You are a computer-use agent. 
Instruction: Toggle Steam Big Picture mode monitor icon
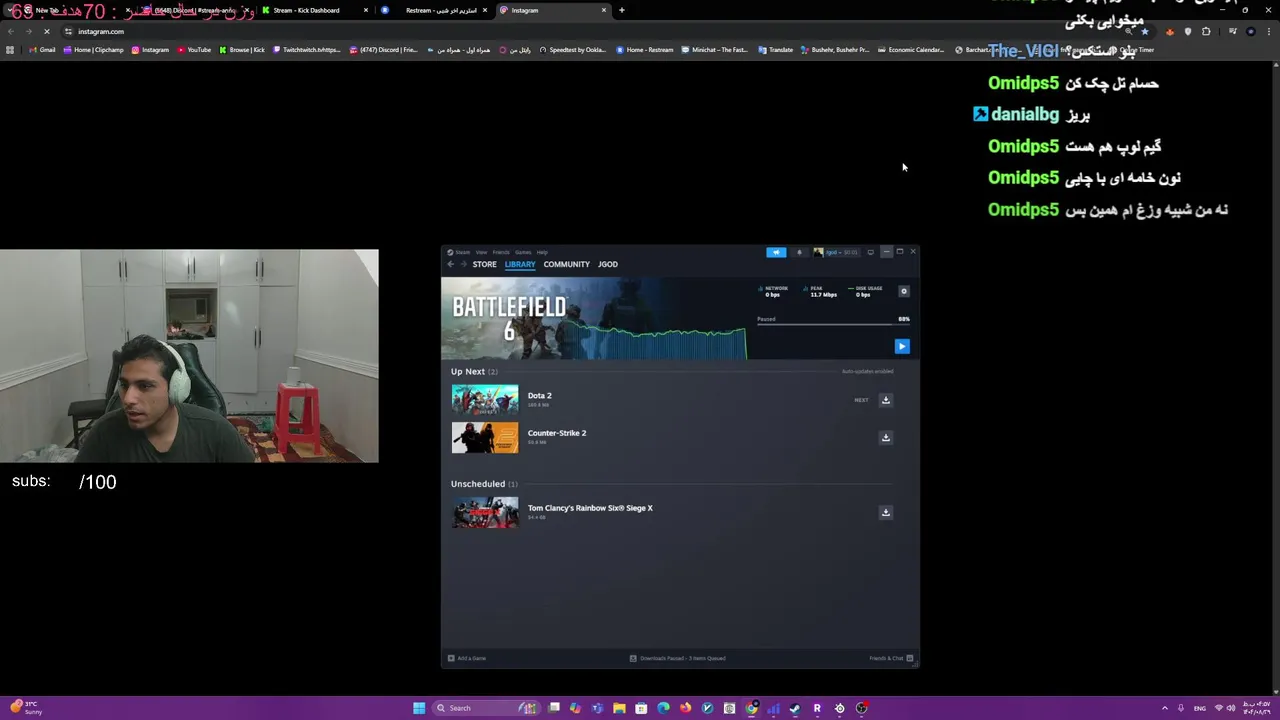tap(870, 252)
